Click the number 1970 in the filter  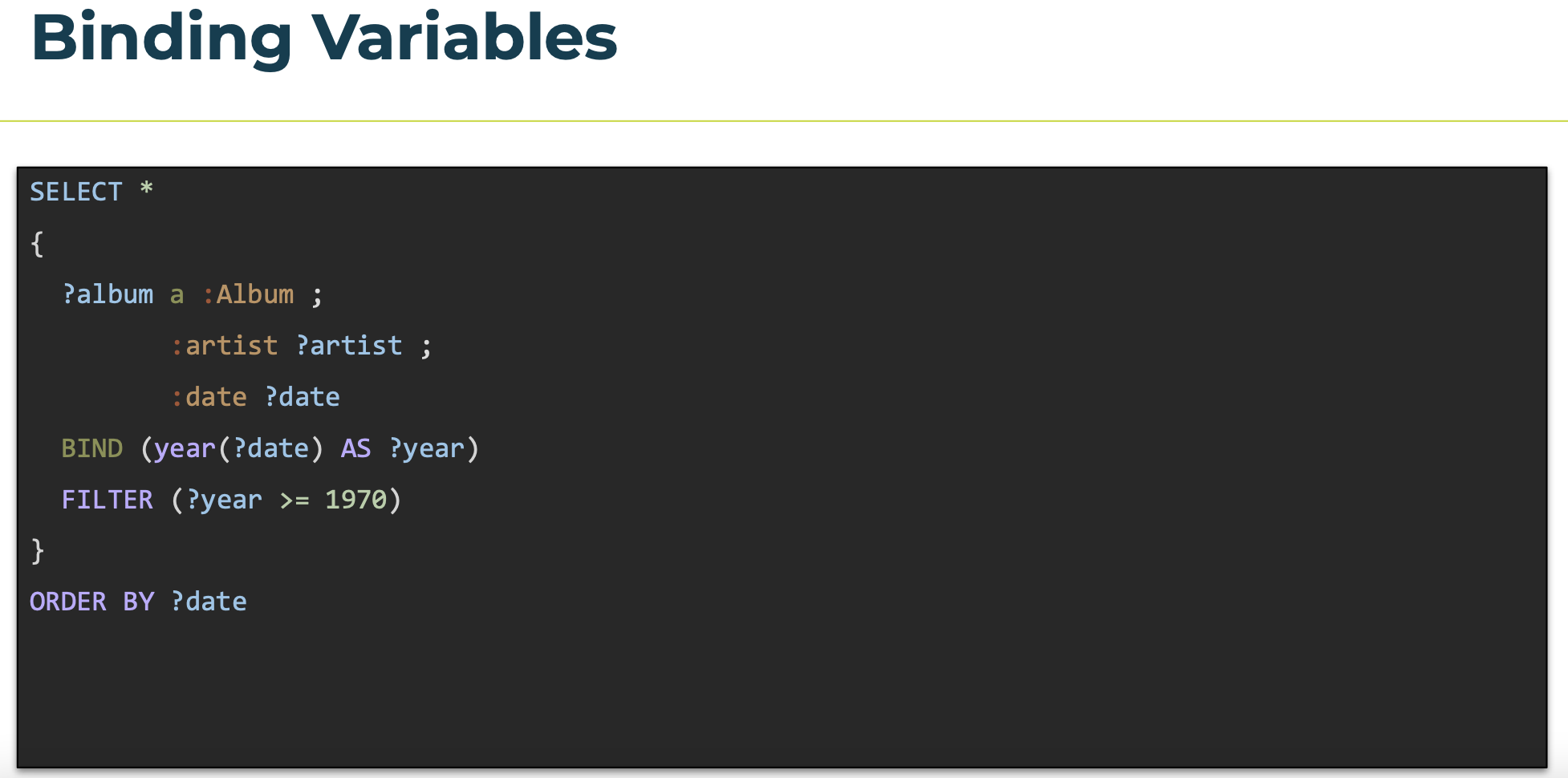point(356,500)
